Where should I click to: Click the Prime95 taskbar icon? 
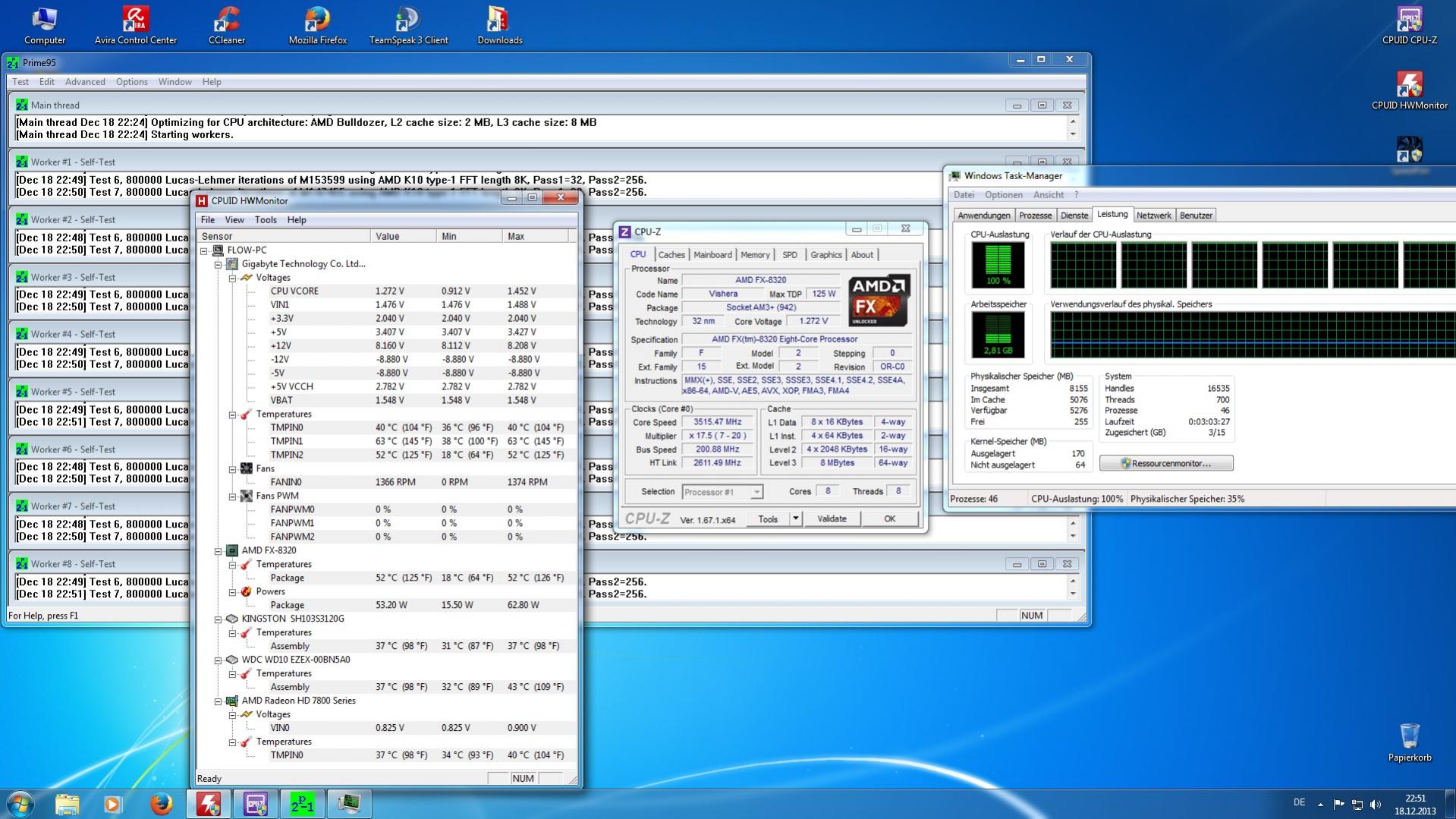click(302, 804)
